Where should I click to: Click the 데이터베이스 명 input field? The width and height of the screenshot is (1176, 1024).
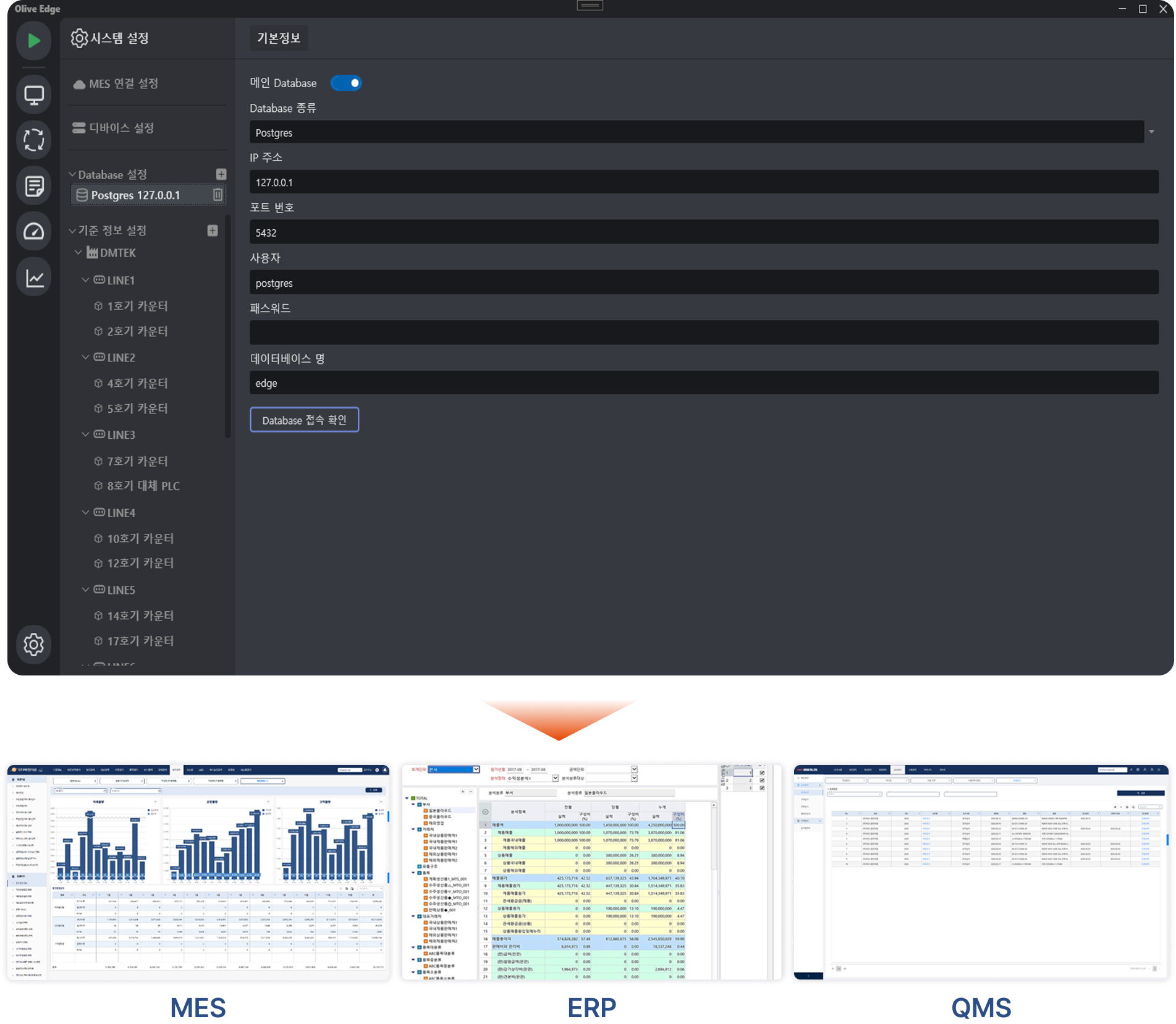pos(704,383)
